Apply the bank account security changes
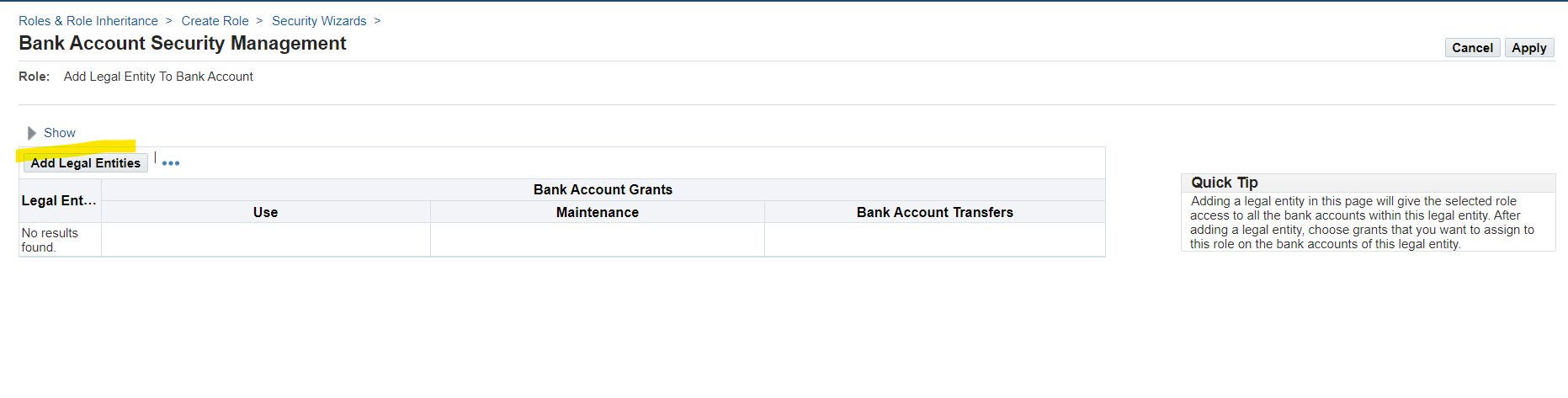1568x398 pixels. coord(1528,48)
